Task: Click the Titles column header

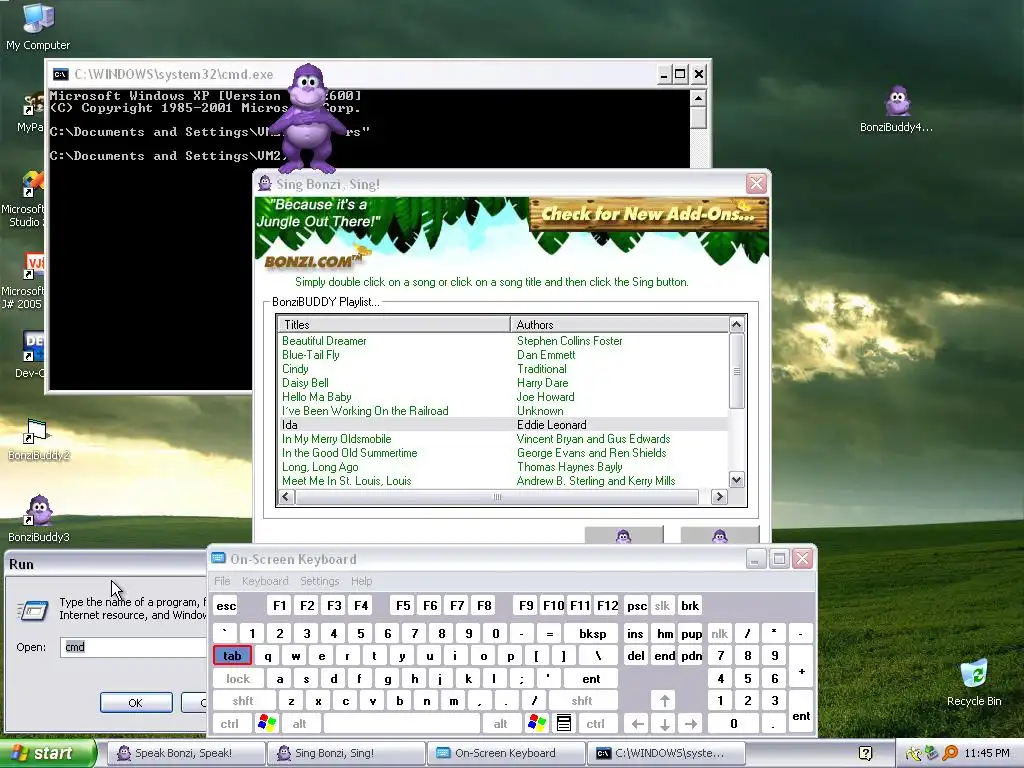Action: (394, 325)
